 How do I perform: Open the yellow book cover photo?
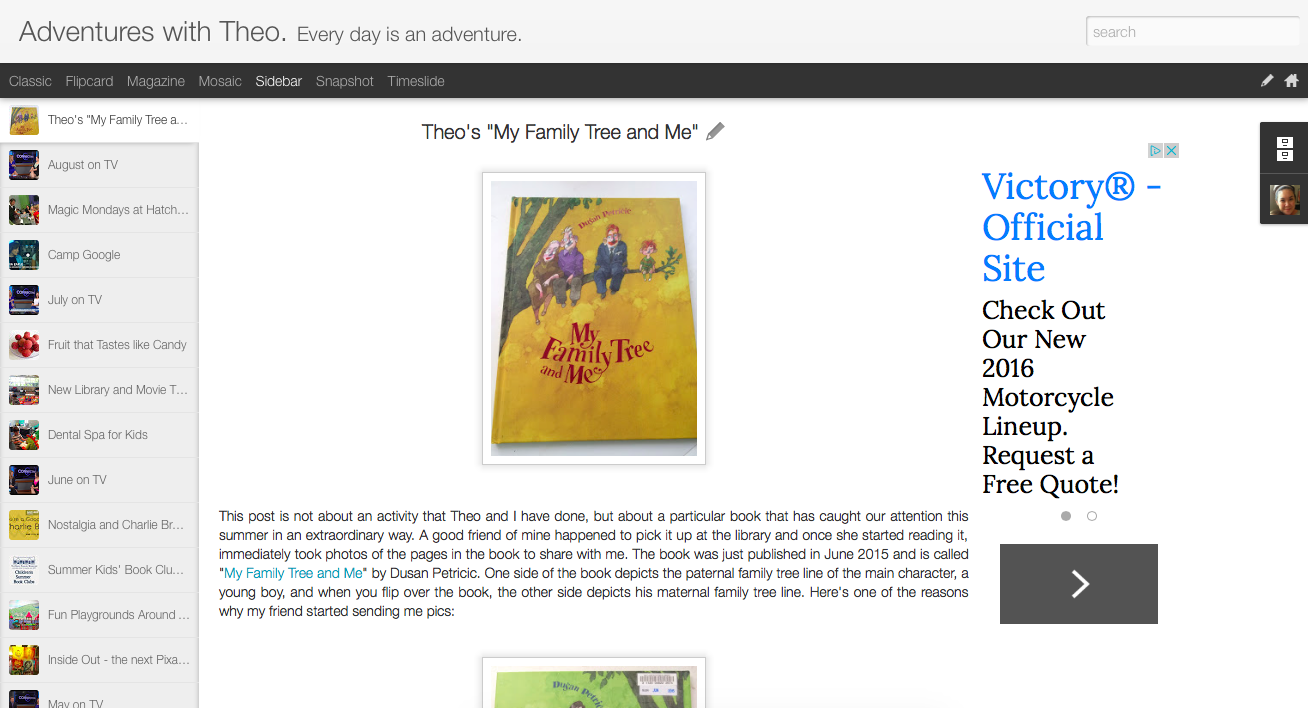pyautogui.click(x=594, y=318)
